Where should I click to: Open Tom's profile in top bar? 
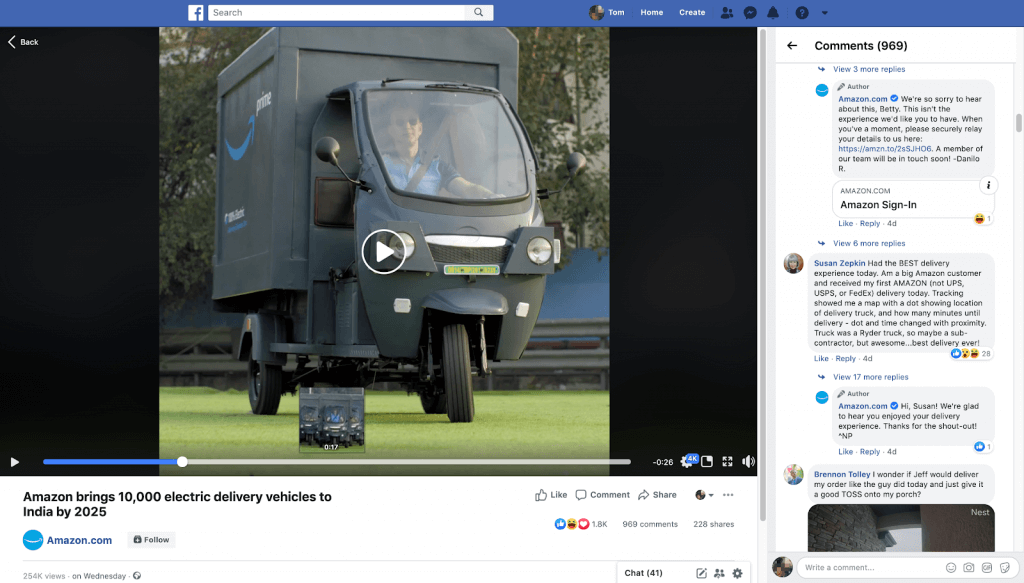click(x=607, y=12)
